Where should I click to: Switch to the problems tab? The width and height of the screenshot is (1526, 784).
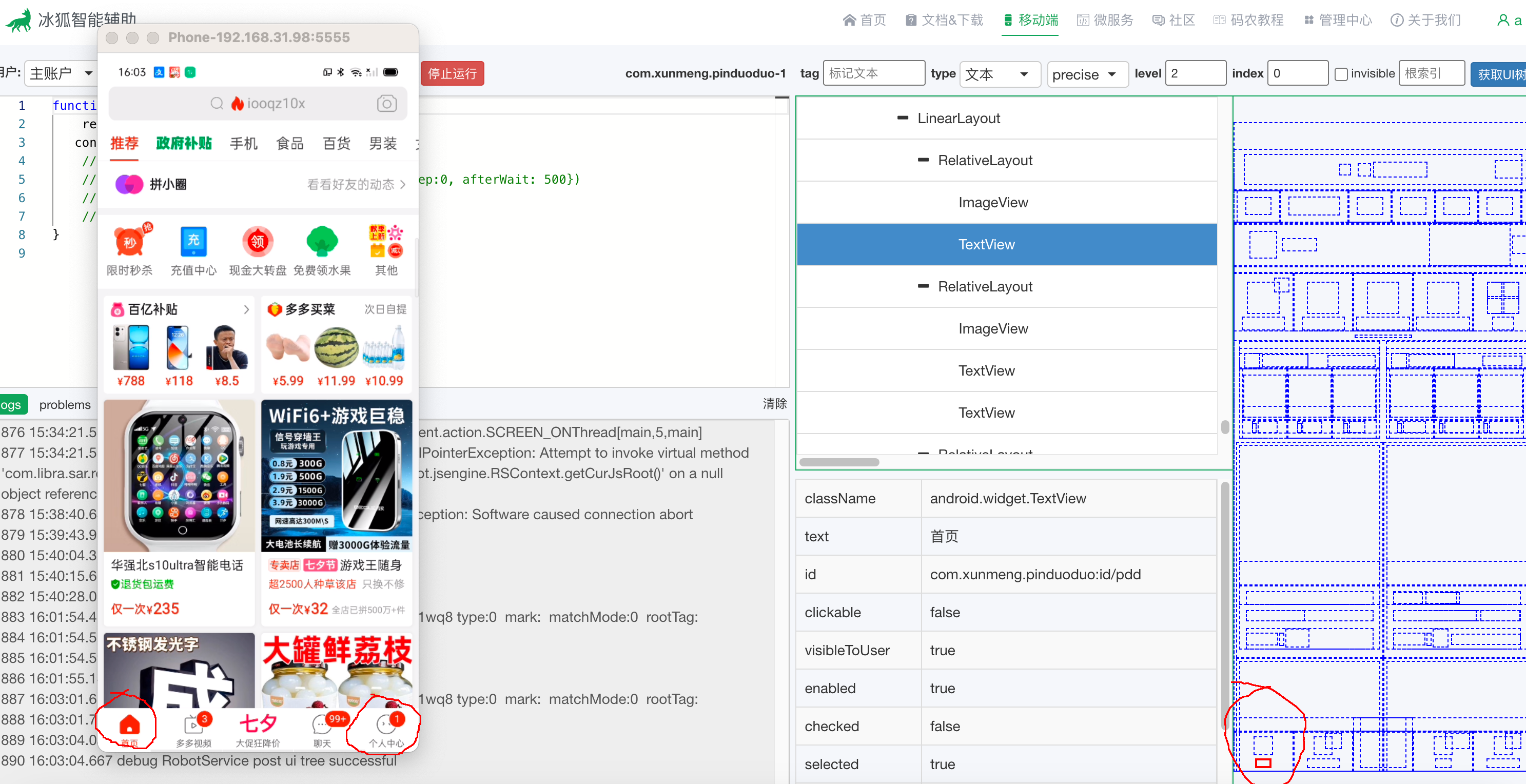pyautogui.click(x=65, y=405)
